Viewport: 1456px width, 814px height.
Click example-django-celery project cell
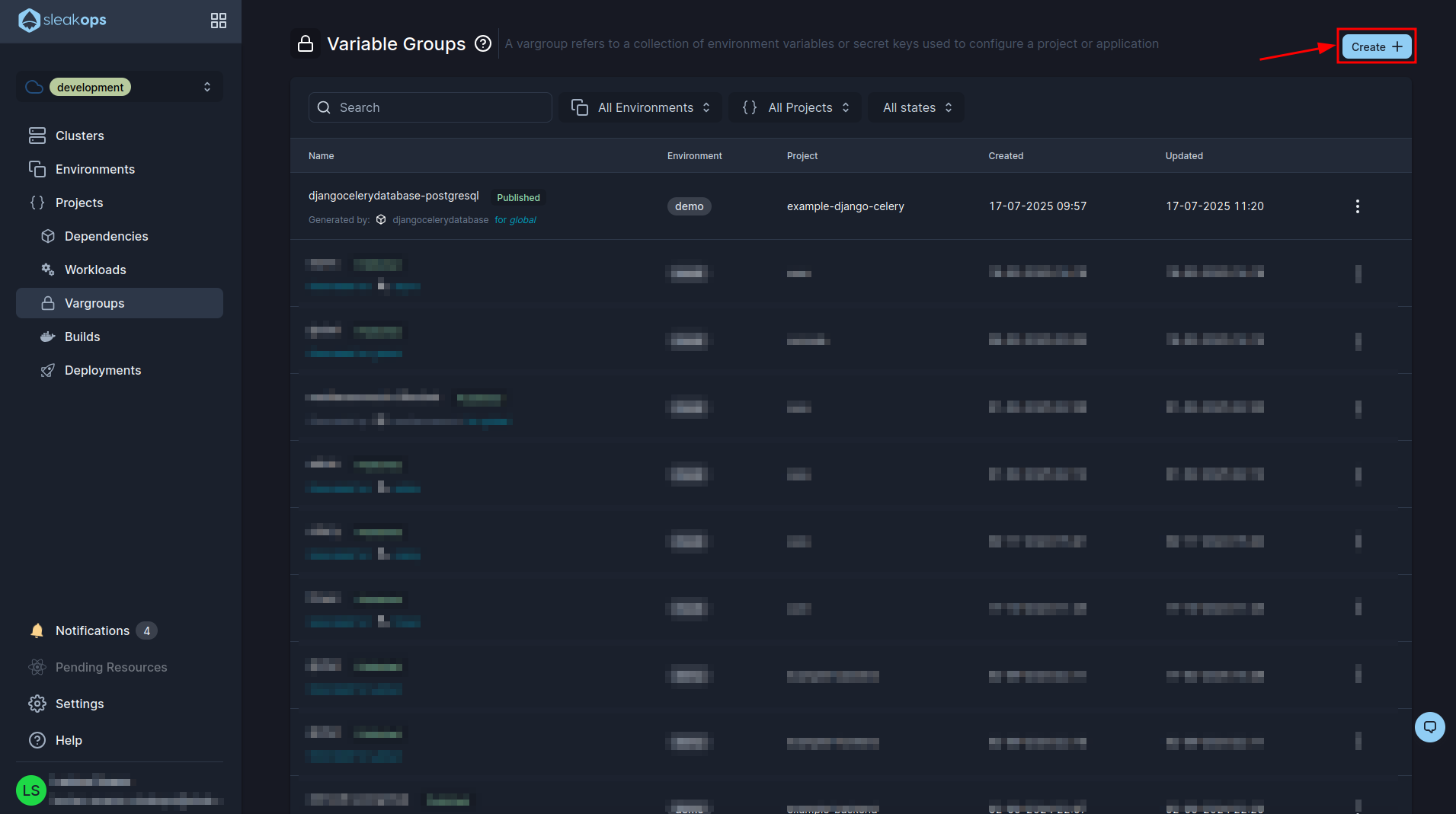coord(845,206)
